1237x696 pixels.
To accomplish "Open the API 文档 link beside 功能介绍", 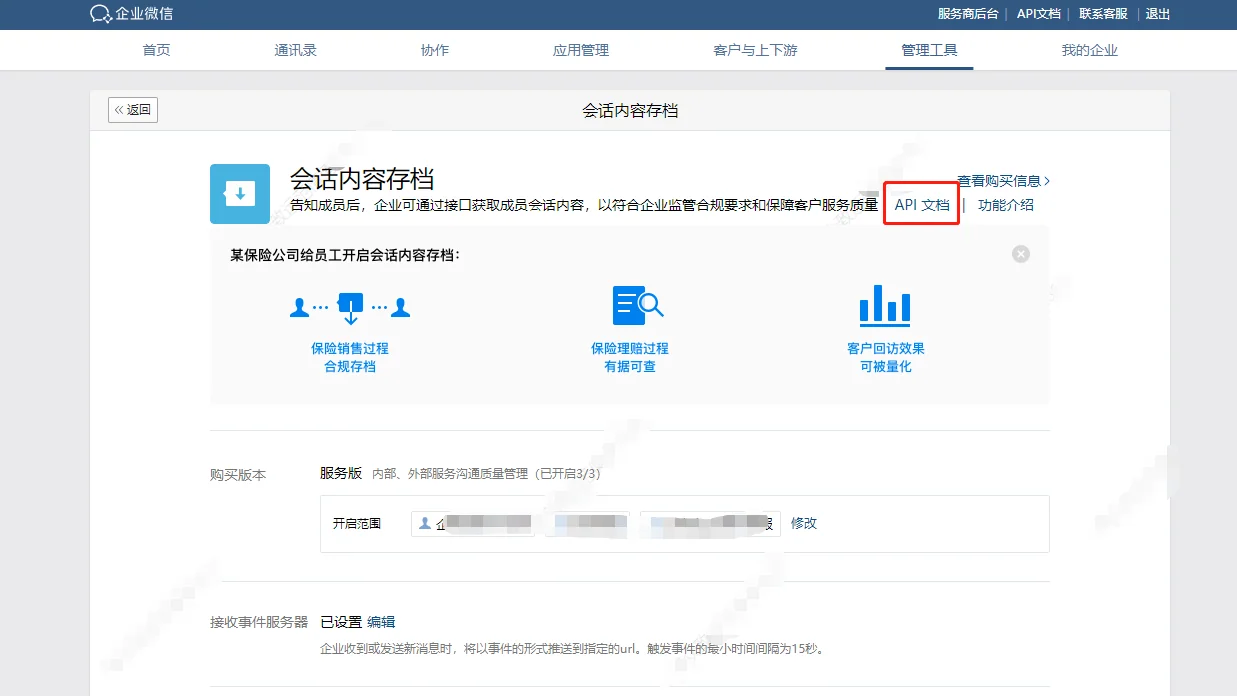I will [x=922, y=205].
